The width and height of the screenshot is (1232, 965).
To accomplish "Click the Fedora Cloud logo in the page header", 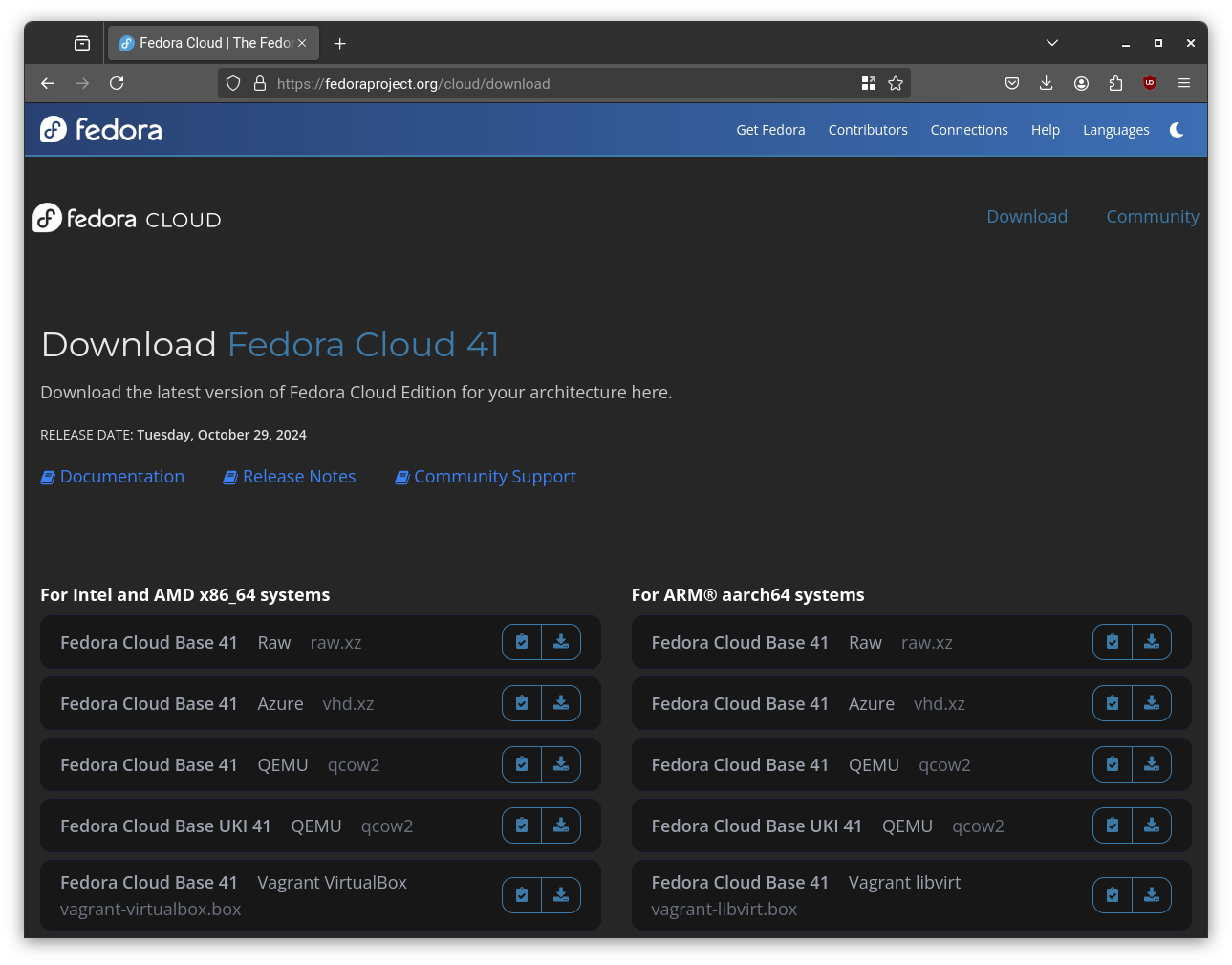I will point(125,218).
